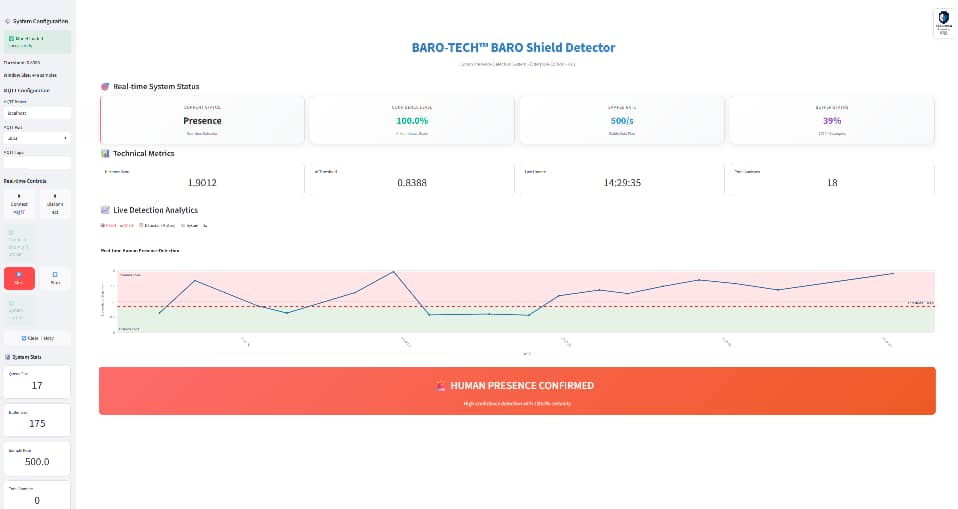This screenshot has width=958, height=509.
Task: Click the Live Detection Analytics chart icon
Action: click(x=106, y=210)
